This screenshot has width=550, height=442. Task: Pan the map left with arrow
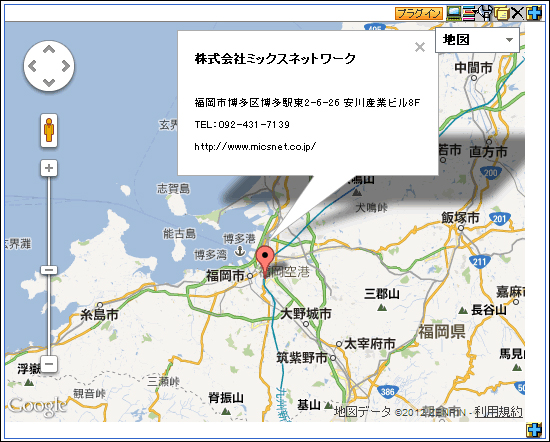click(32, 66)
